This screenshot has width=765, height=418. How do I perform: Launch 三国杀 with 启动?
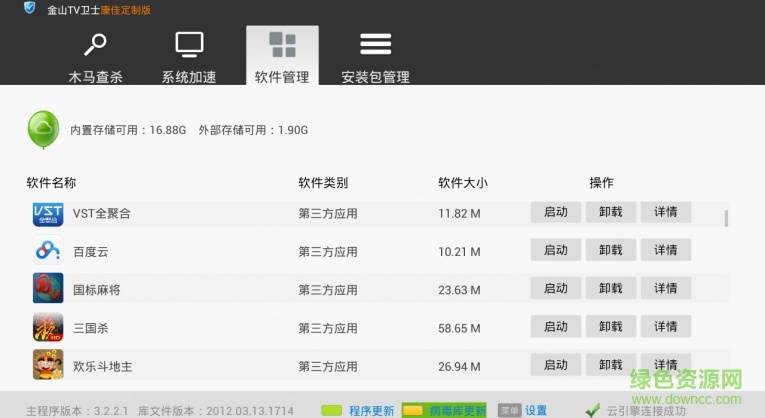[556, 326]
